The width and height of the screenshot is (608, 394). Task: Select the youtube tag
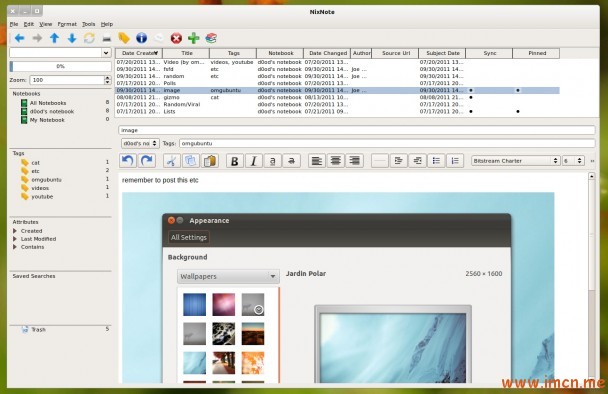click(x=42, y=197)
